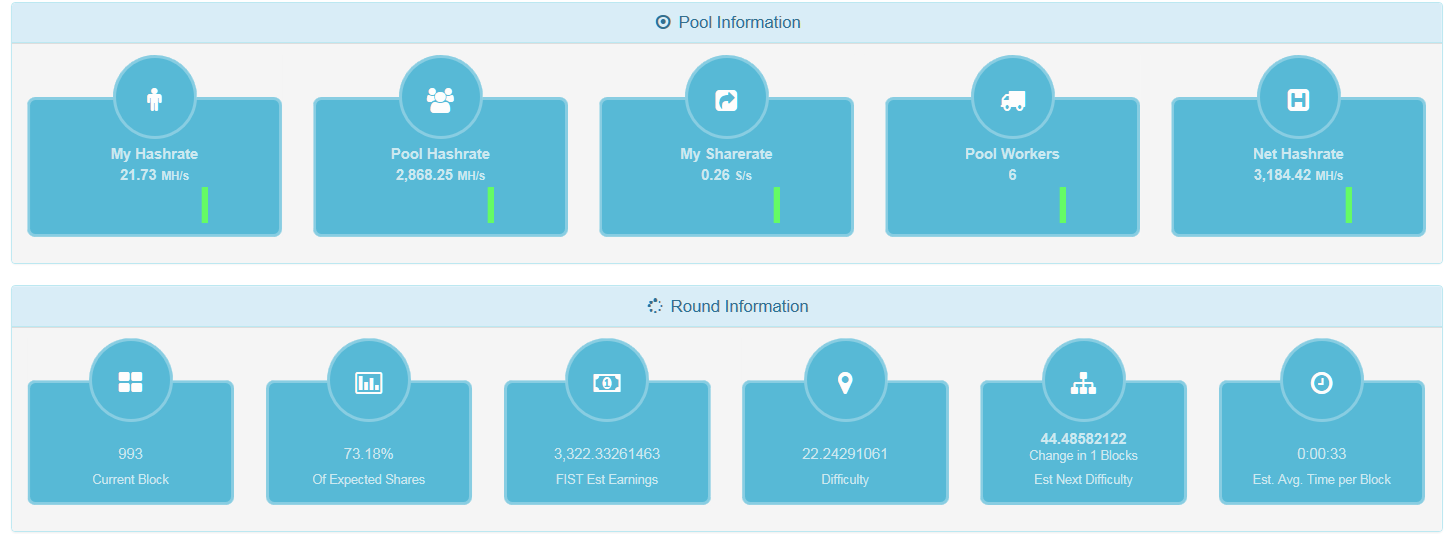Select the current block number 993
Image resolution: width=1445 pixels, height=537 pixels.
click(x=130, y=454)
